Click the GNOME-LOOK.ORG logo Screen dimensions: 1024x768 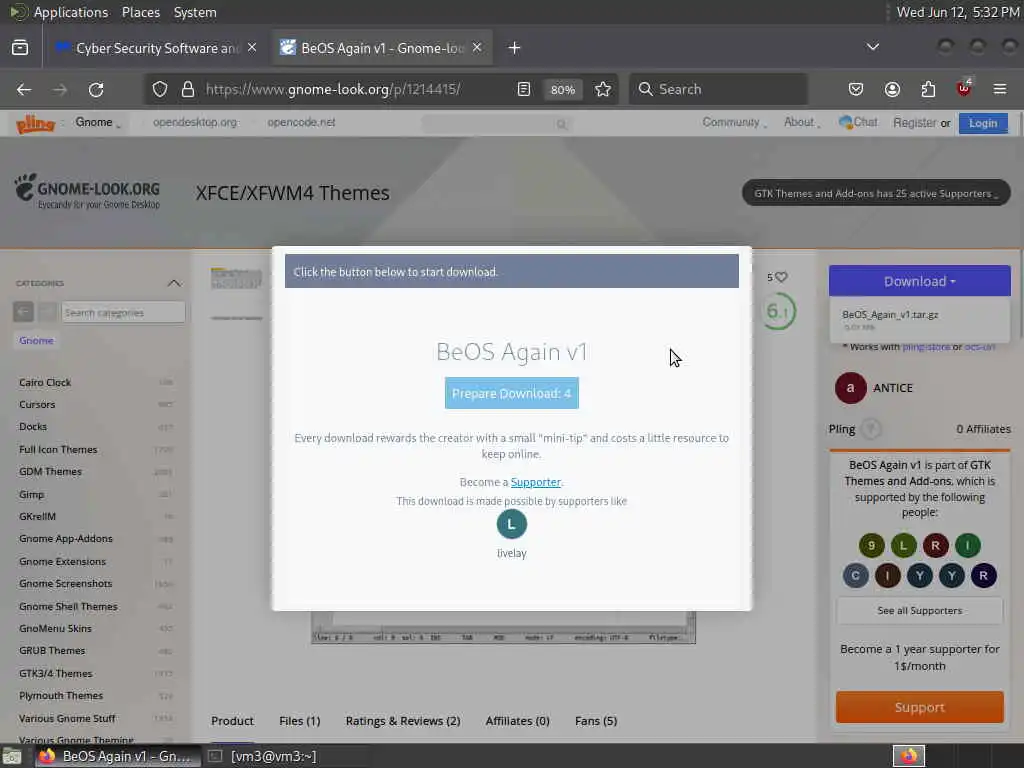[x=88, y=191]
